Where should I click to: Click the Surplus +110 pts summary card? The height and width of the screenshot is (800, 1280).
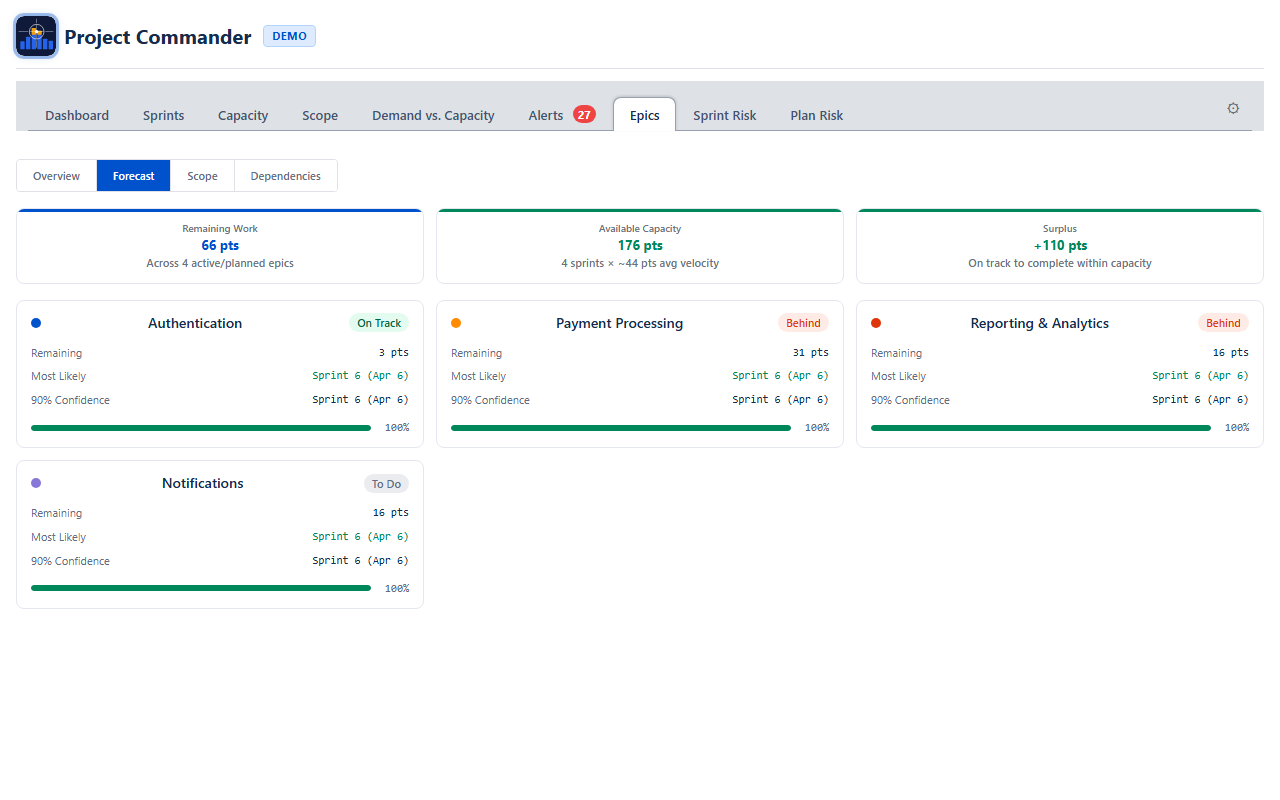coord(1059,246)
